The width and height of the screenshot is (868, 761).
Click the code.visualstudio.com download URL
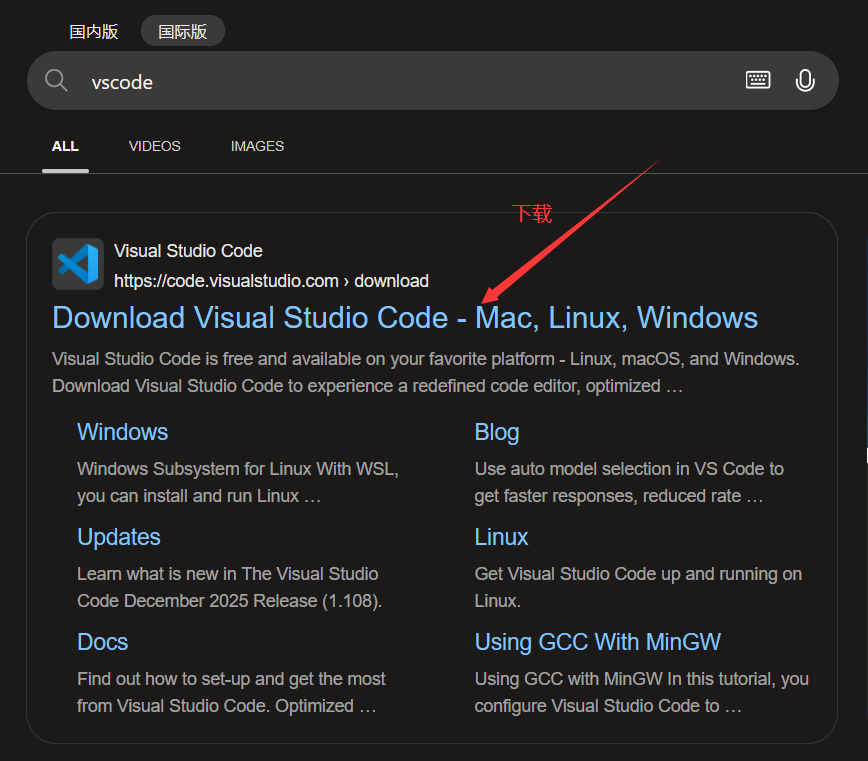coord(271,281)
